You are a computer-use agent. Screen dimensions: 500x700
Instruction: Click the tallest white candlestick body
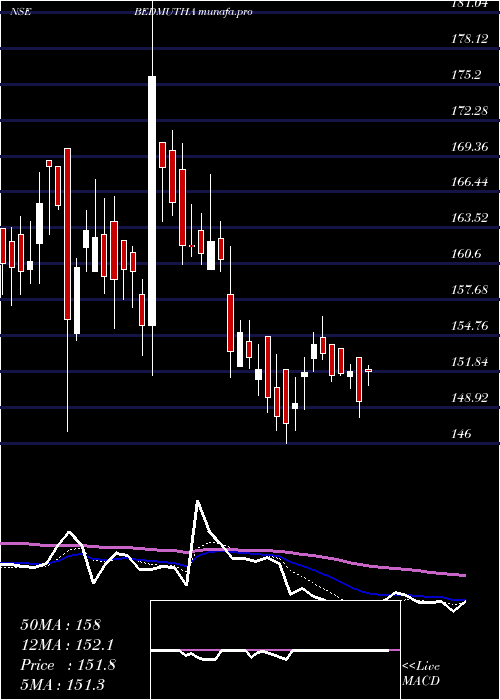point(152,201)
